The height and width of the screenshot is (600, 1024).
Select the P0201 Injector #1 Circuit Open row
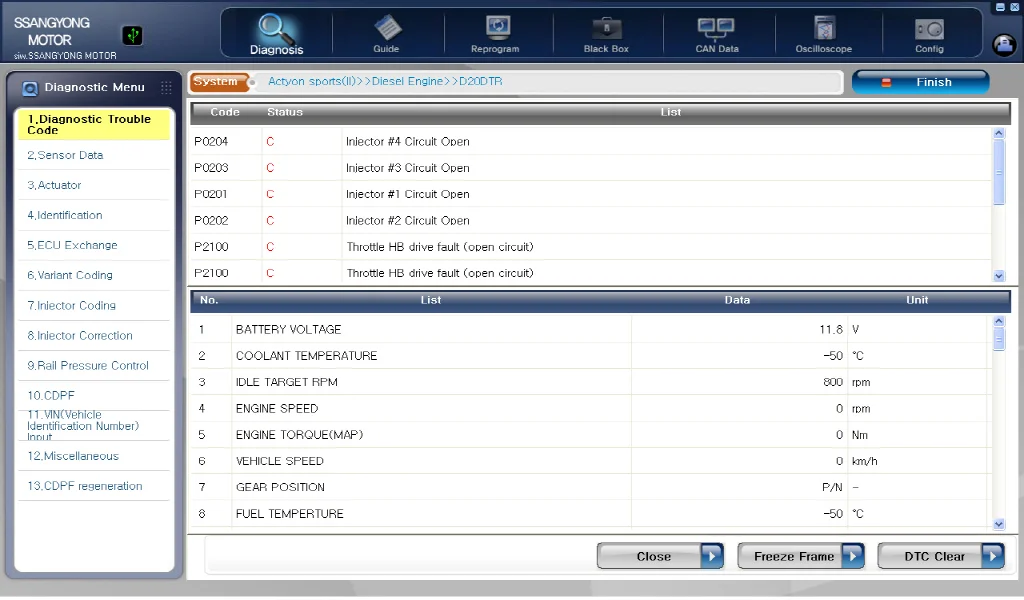pos(591,195)
